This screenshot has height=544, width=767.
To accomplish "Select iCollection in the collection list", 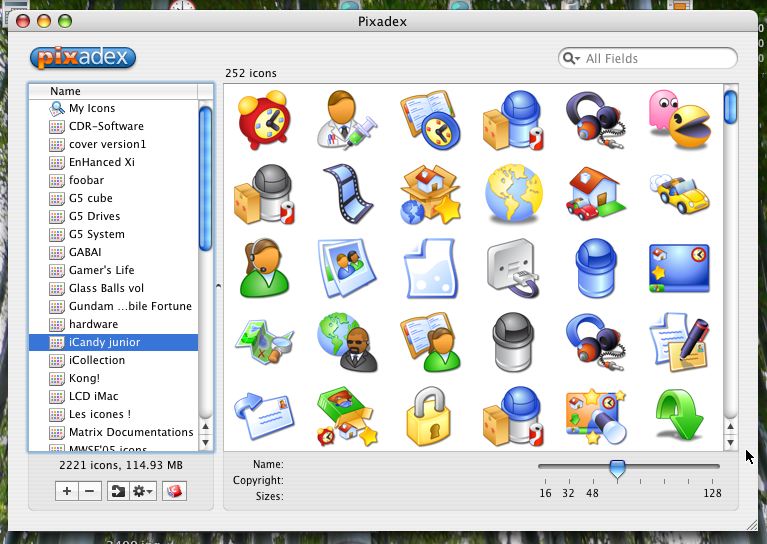I will (97, 360).
